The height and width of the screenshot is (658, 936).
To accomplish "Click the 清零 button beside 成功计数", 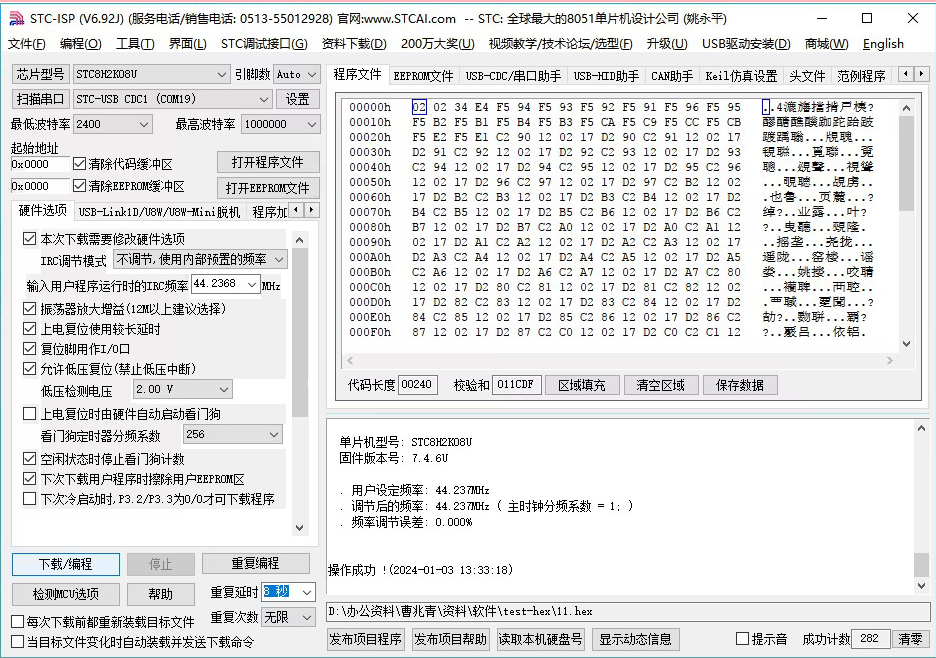I will tap(910, 639).
